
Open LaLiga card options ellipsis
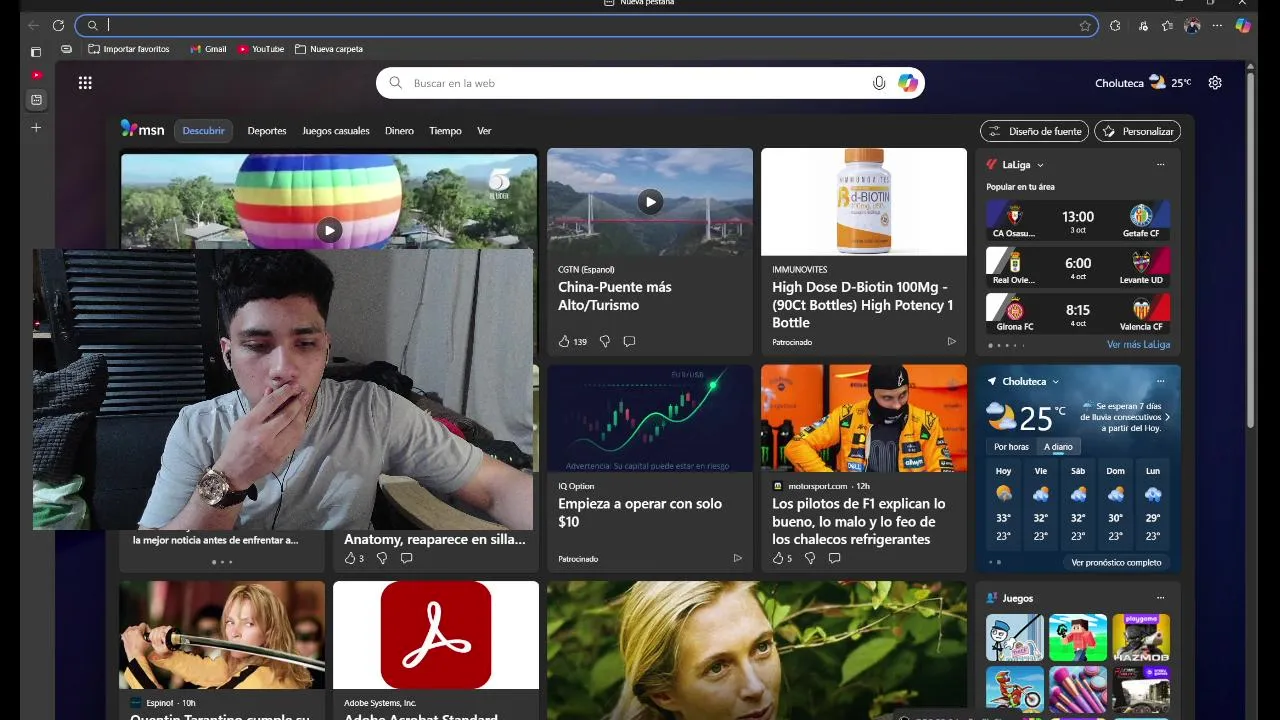tap(1160, 164)
